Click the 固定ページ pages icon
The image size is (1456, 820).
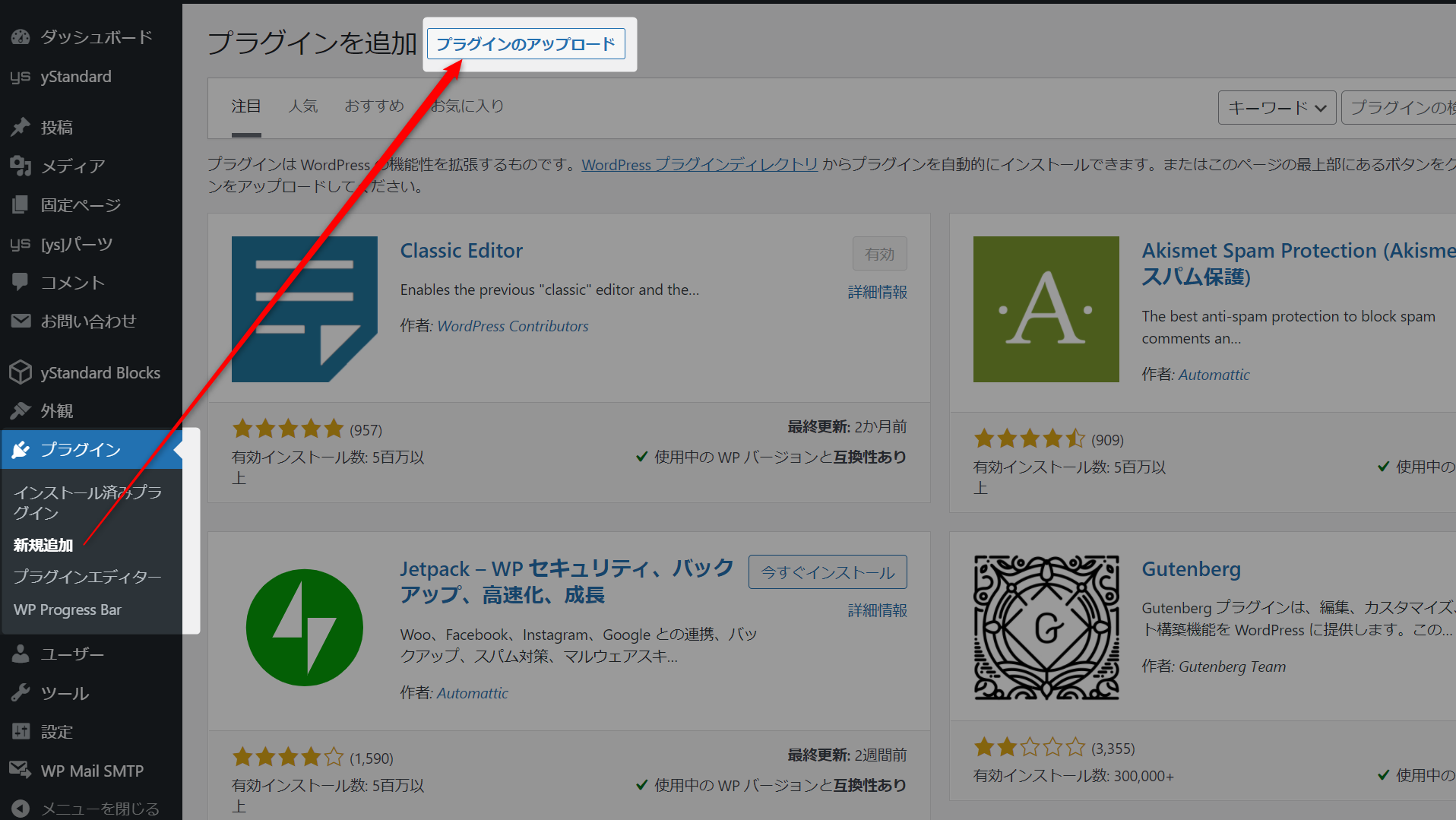click(x=21, y=204)
